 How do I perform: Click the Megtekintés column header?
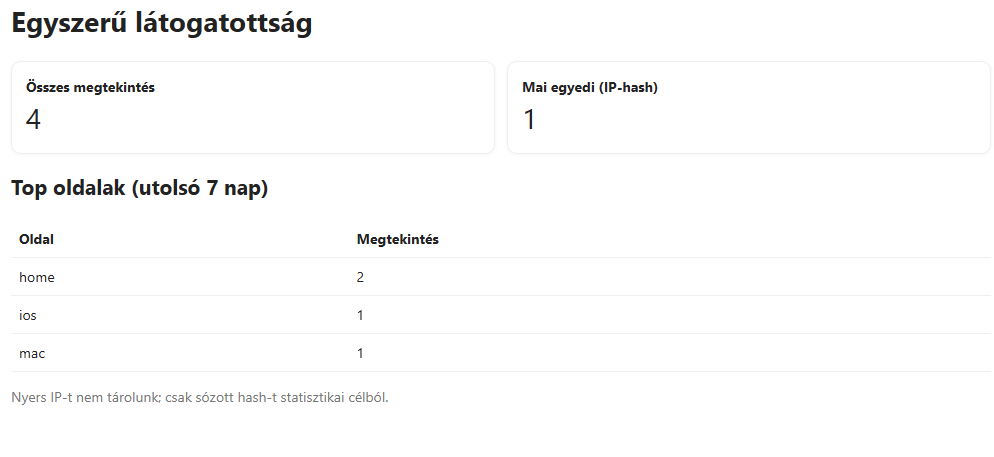coord(398,239)
